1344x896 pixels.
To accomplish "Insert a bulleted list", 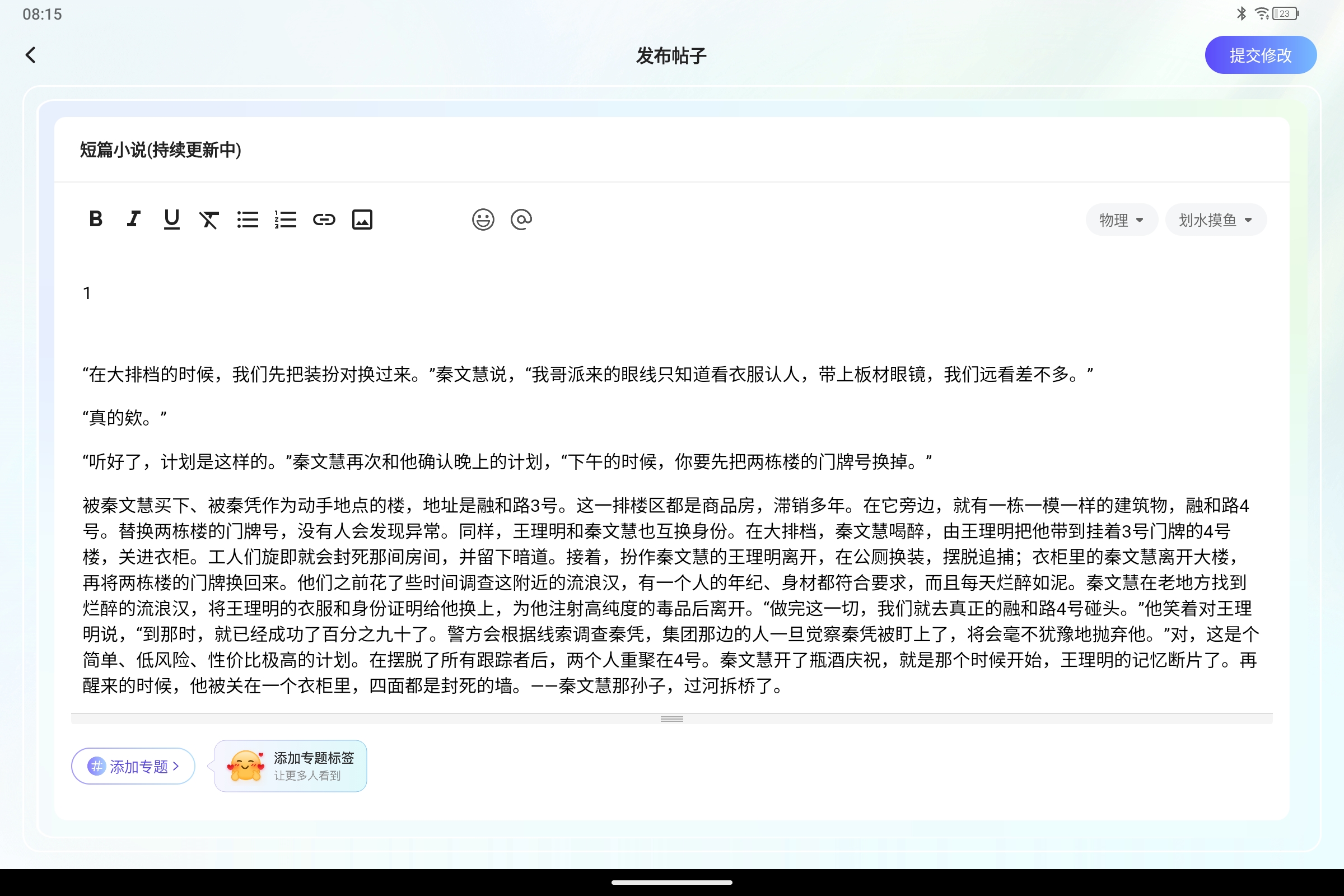I will [x=248, y=219].
